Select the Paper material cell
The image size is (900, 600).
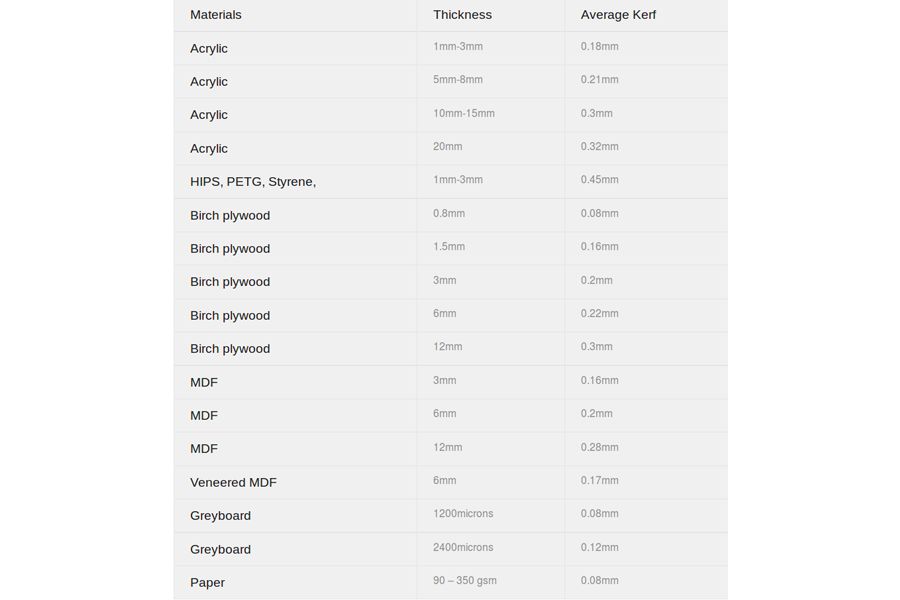click(x=207, y=582)
